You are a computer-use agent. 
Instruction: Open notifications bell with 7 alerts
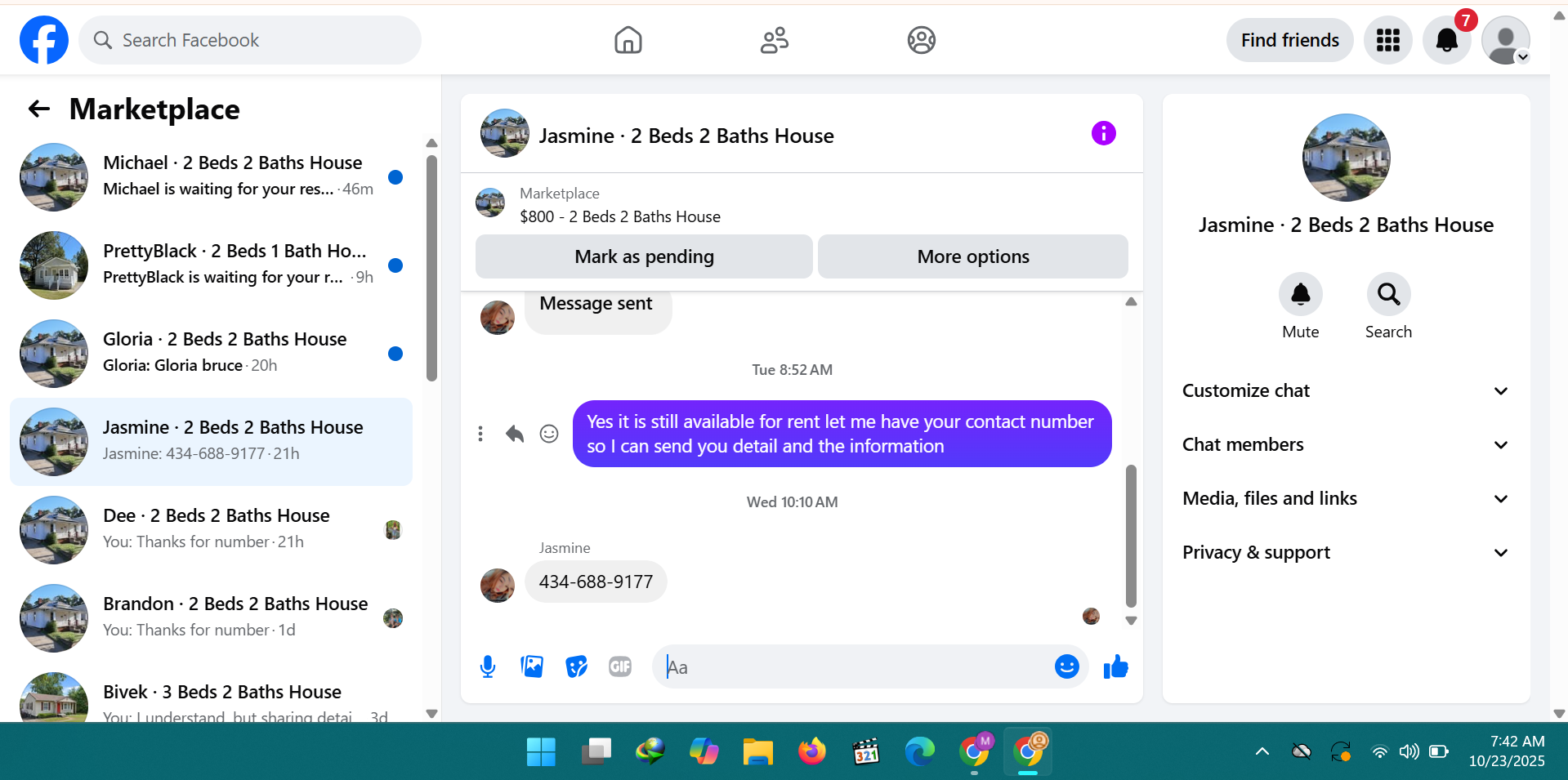pyautogui.click(x=1446, y=40)
